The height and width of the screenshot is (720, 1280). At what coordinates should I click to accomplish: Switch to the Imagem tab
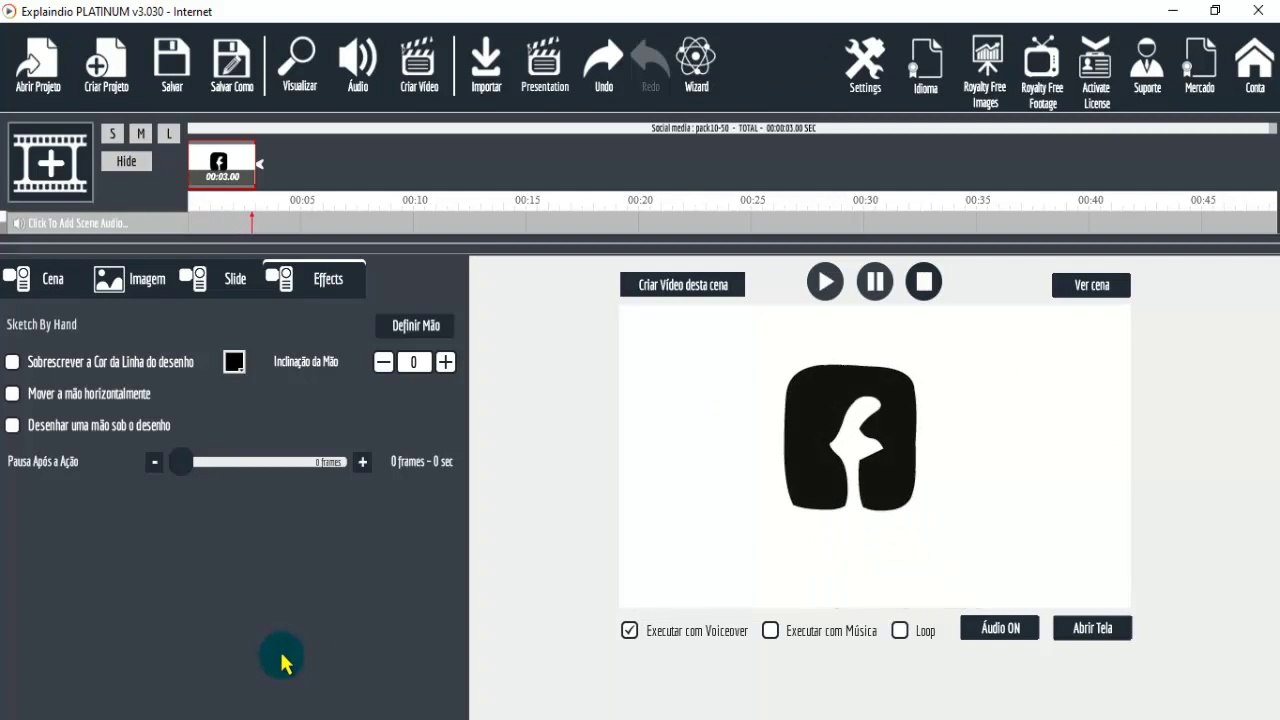[x=130, y=279]
